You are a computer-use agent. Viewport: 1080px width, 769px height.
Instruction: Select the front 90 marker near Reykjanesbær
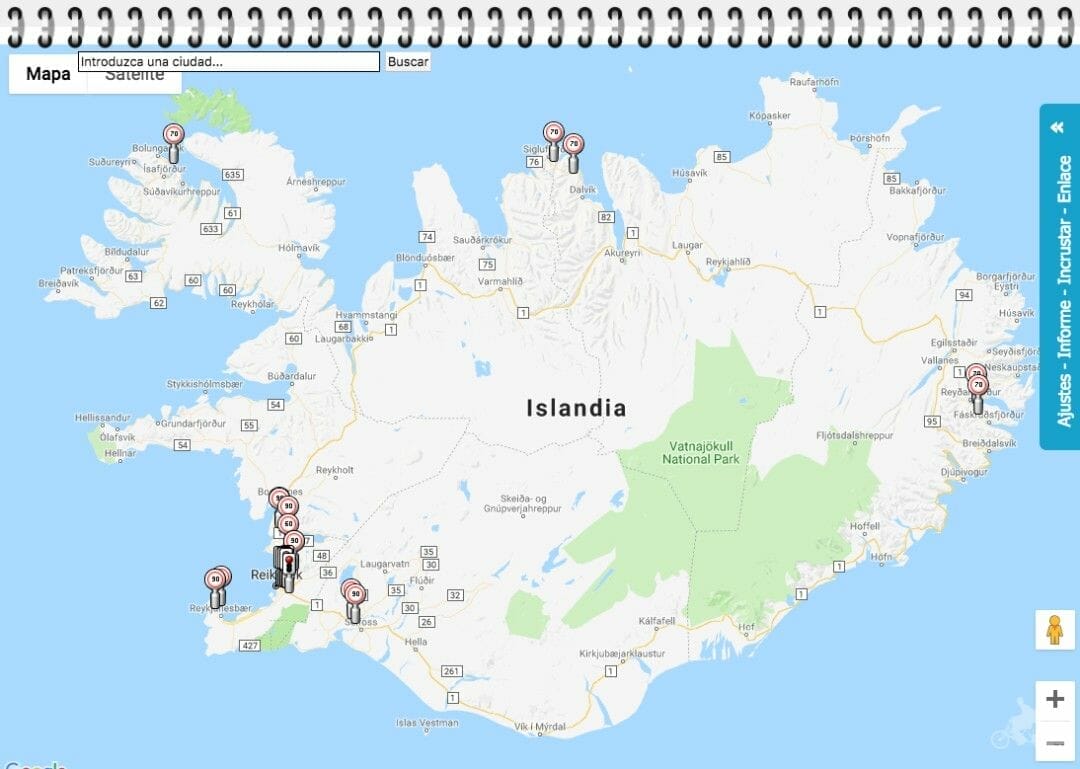(x=216, y=588)
